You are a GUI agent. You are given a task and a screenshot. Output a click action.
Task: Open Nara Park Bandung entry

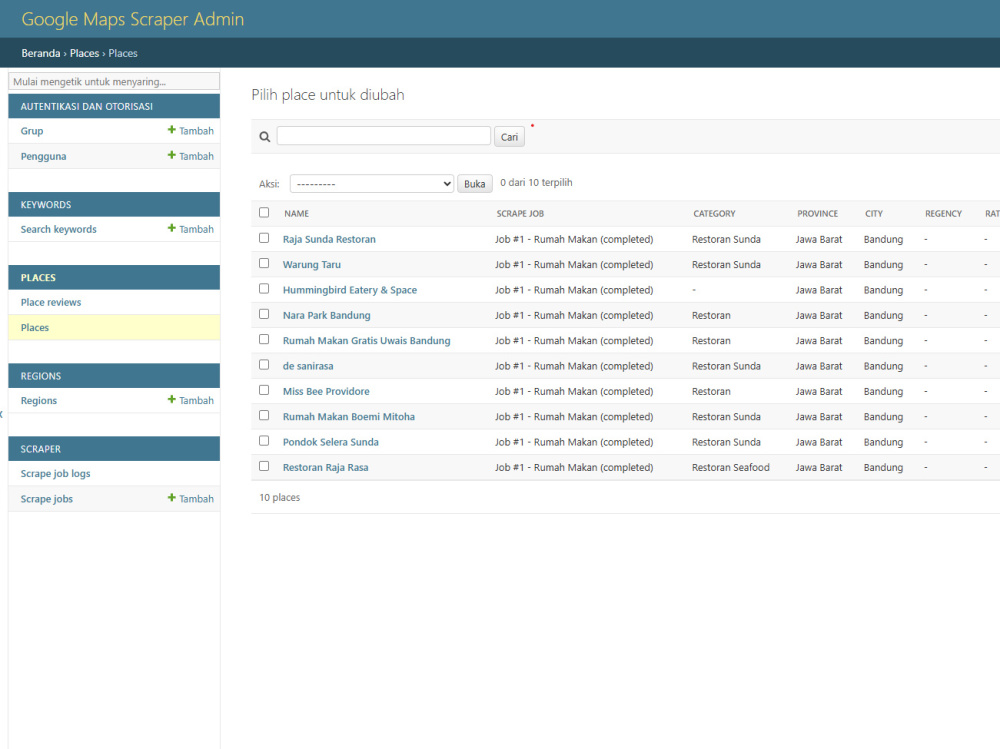click(x=327, y=315)
